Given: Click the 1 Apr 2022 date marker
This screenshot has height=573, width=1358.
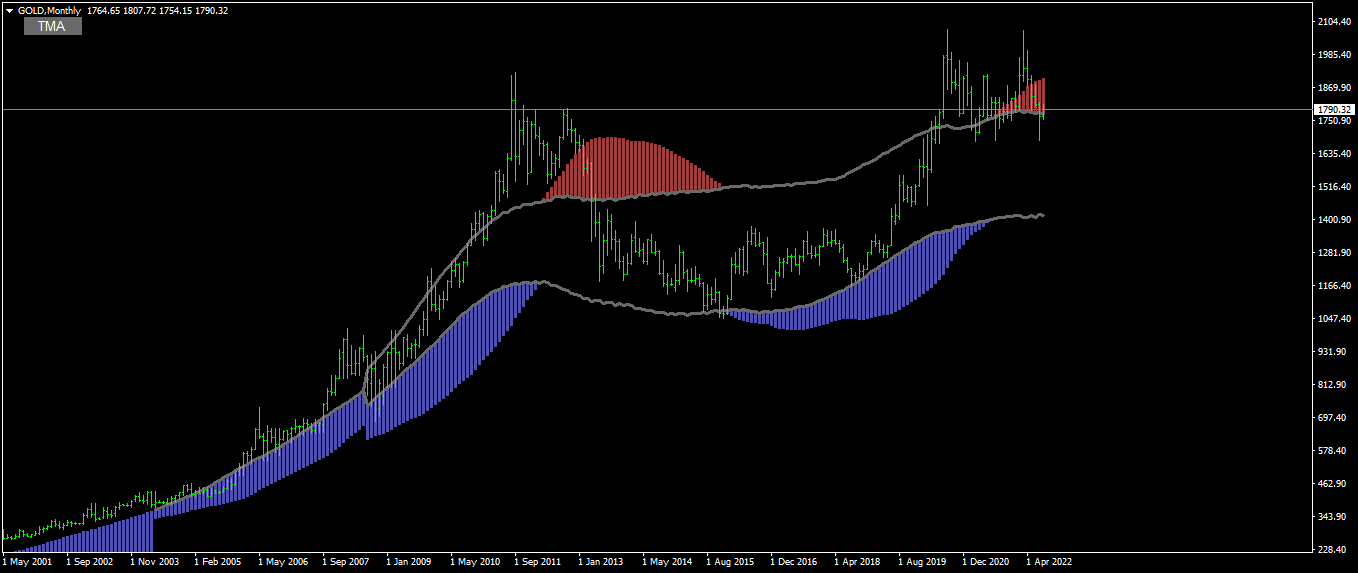Looking at the screenshot, I should [x=1049, y=562].
